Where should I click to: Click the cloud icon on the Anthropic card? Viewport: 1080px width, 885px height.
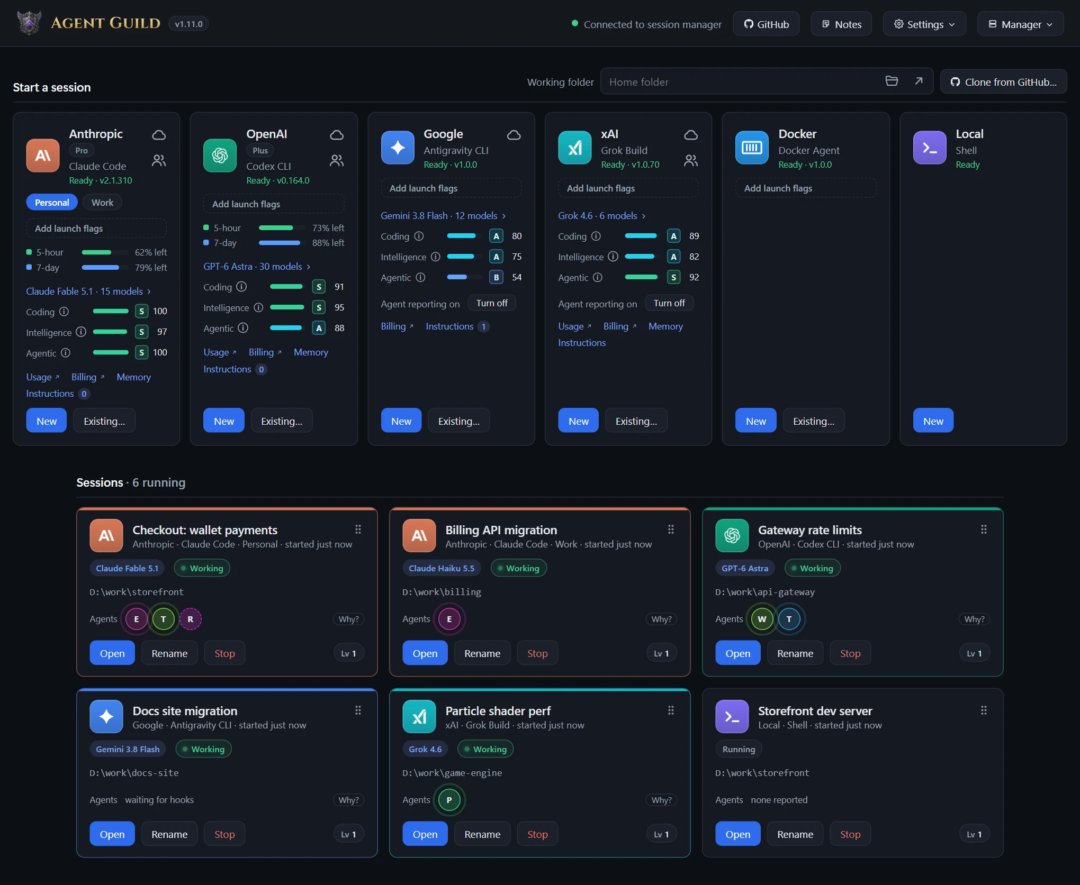coord(158,135)
